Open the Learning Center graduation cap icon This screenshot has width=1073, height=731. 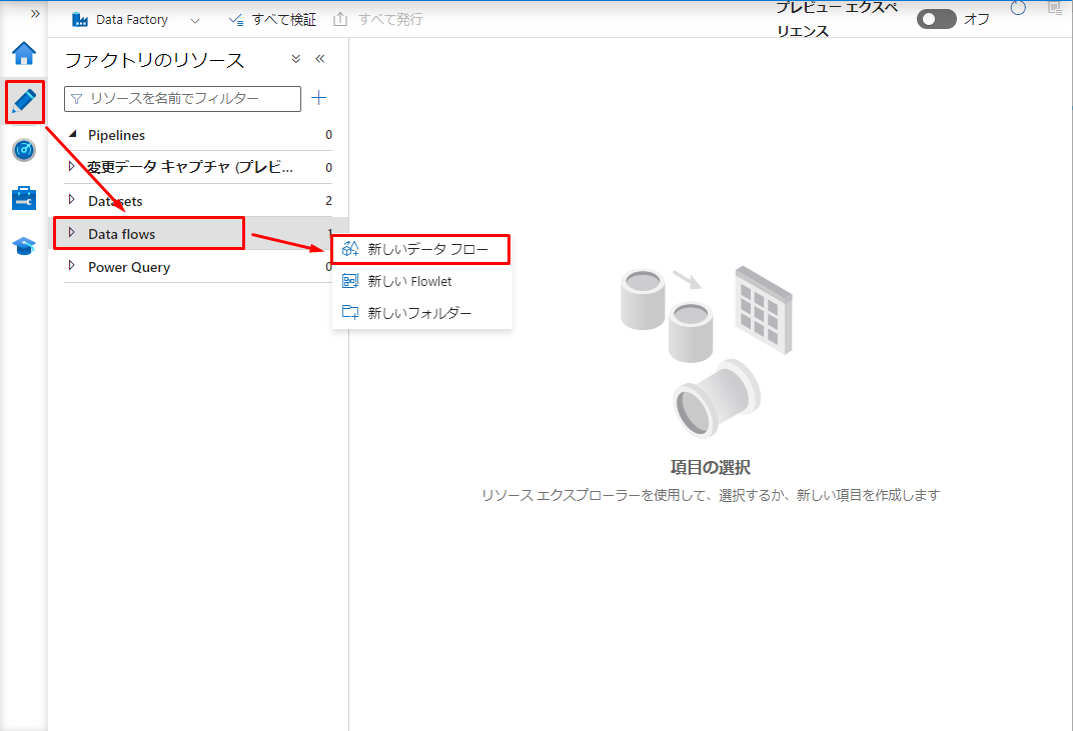point(24,246)
